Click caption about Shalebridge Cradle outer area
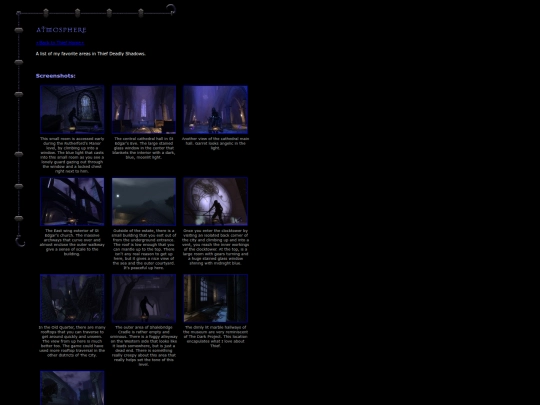This screenshot has width=540, height=405. click(144, 346)
